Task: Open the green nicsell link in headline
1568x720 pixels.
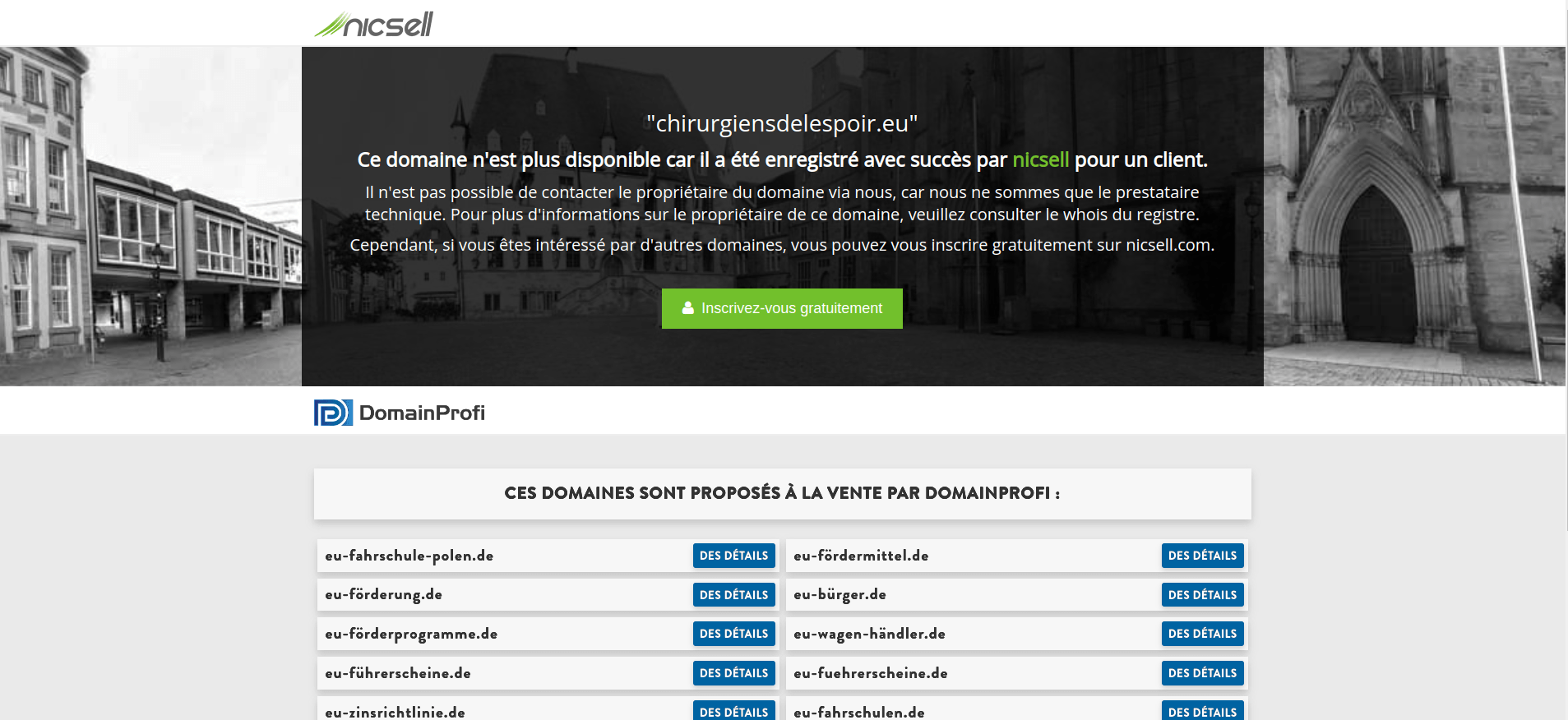Action: pos(1040,159)
